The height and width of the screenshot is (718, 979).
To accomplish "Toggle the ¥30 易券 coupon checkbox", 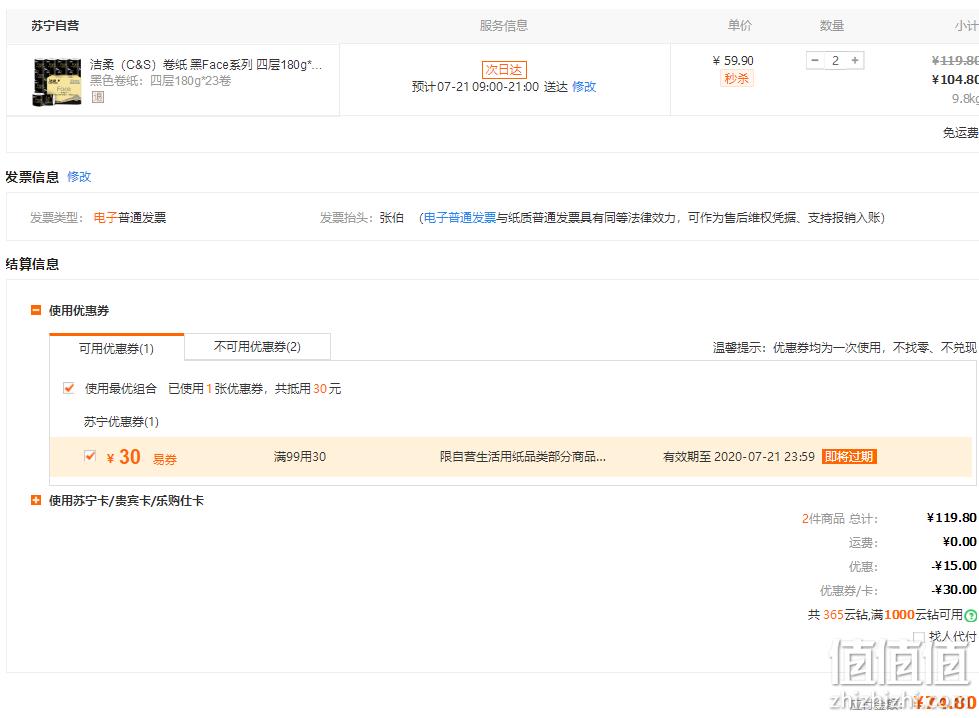I will pyautogui.click(x=90, y=456).
